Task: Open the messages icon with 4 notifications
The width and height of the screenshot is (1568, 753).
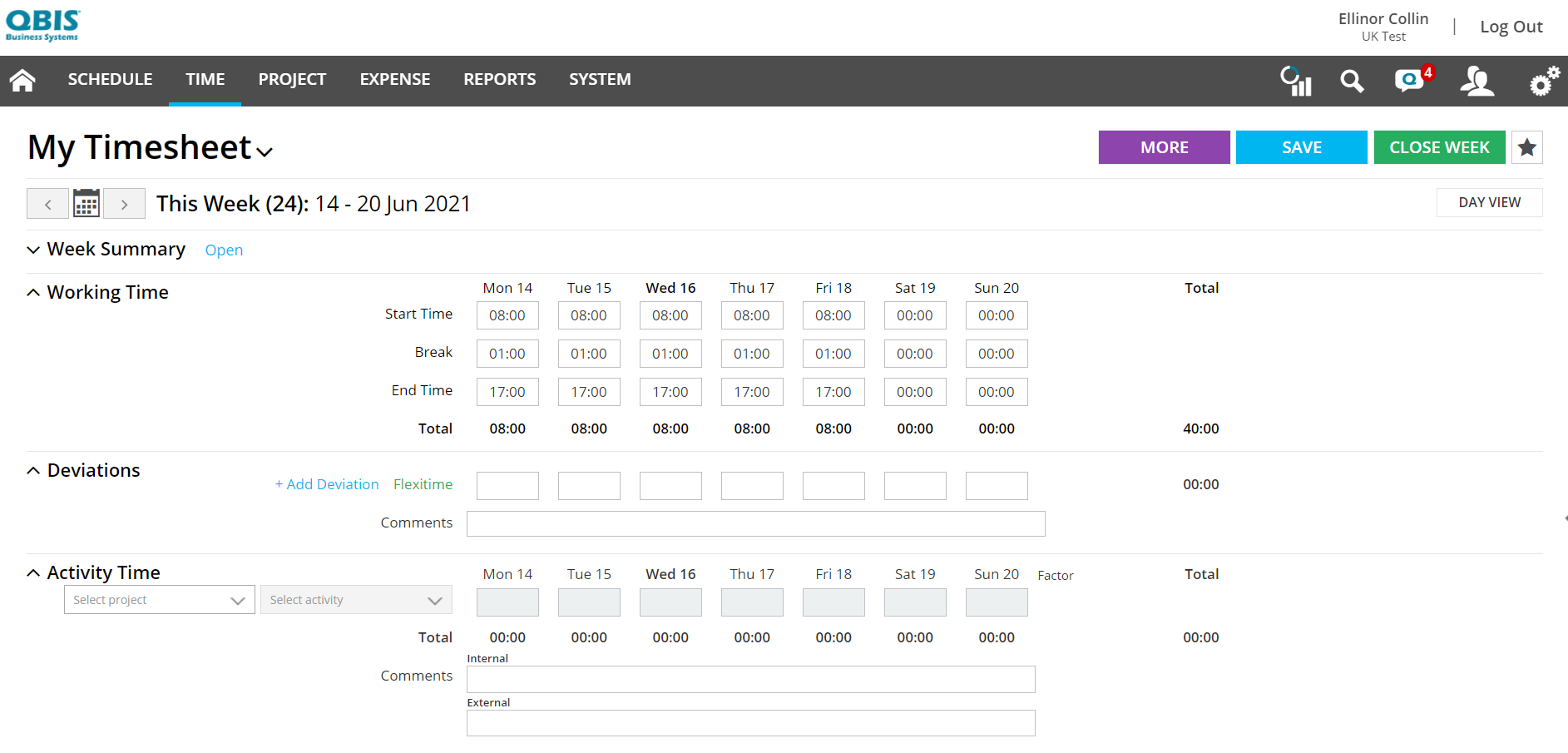Action: point(1409,81)
